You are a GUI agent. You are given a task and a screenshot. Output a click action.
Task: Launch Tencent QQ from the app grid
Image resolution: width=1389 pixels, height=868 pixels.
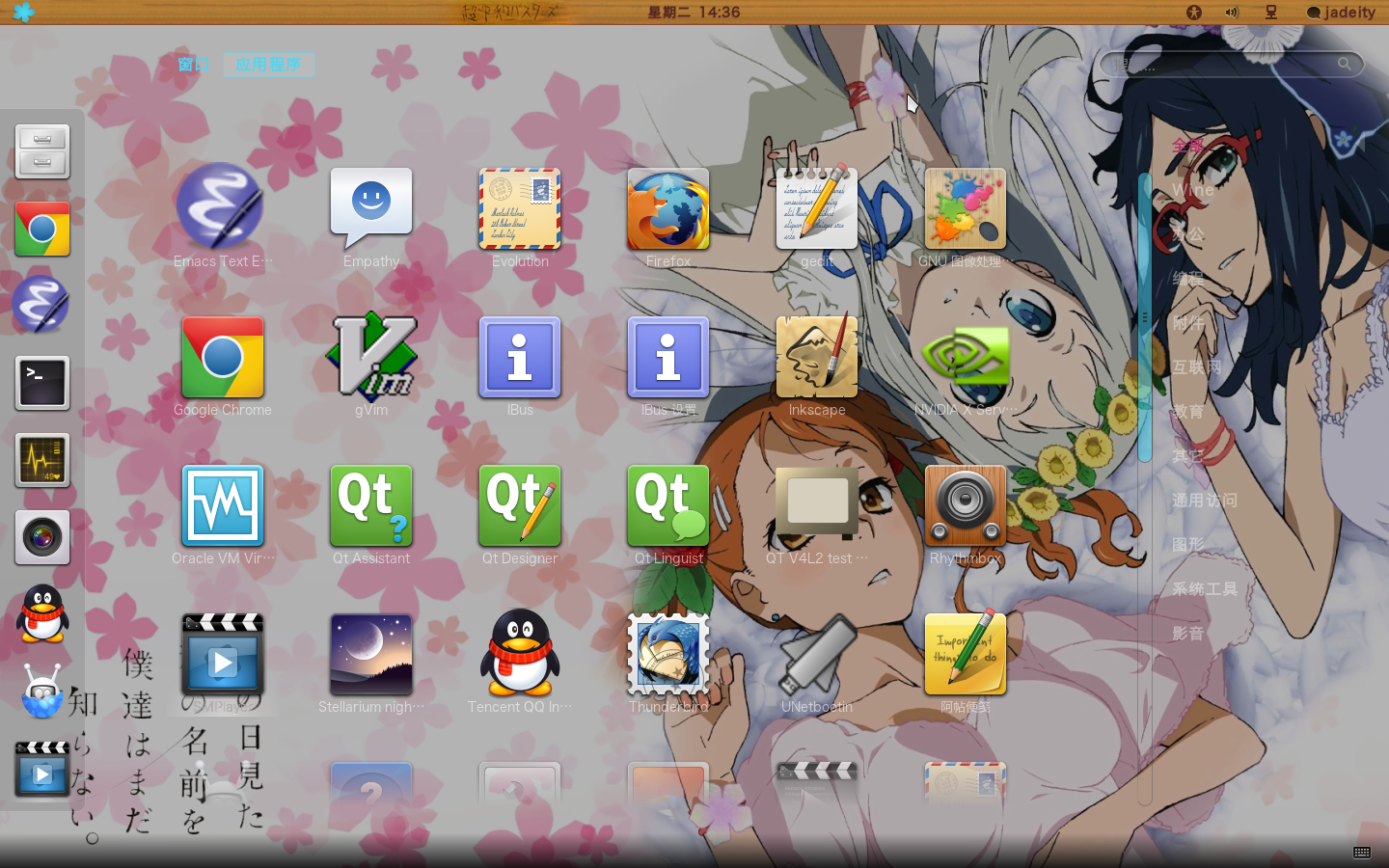(x=520, y=662)
